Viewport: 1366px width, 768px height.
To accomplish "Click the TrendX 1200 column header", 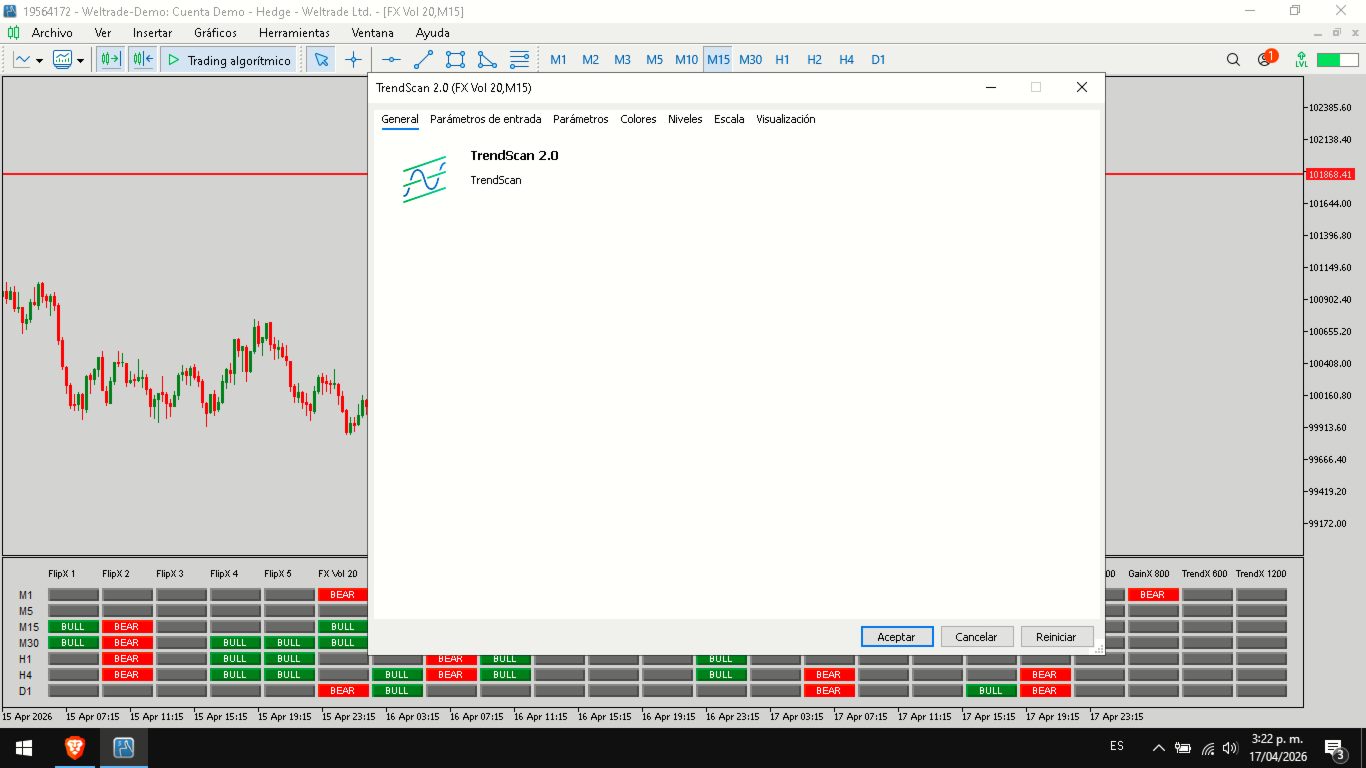I will [x=1261, y=574].
